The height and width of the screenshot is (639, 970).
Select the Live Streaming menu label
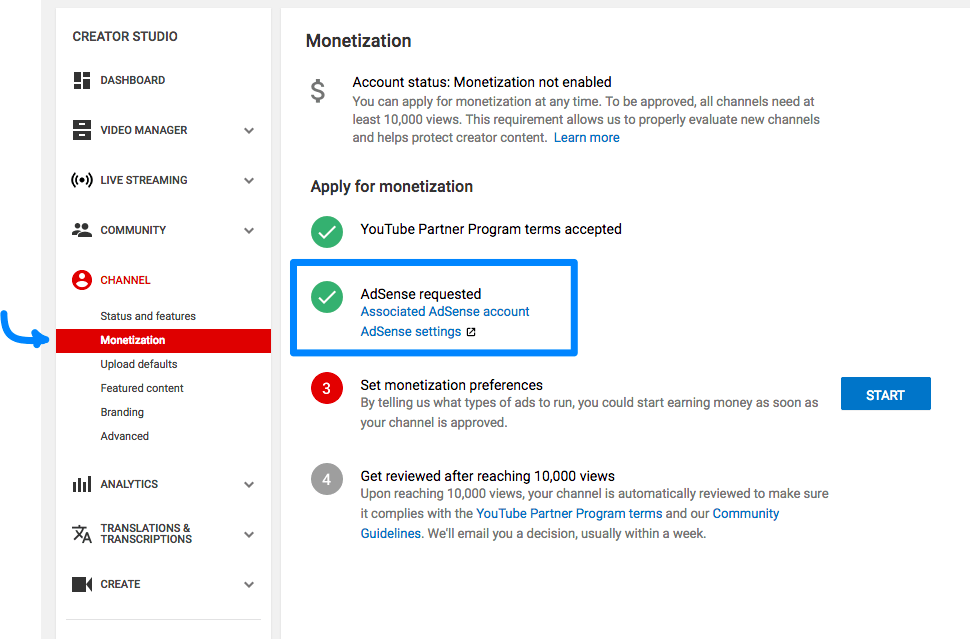coord(144,180)
